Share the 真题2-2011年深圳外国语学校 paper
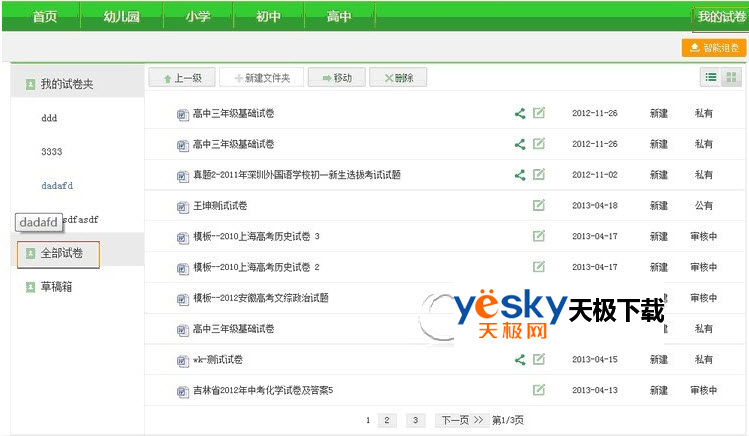This screenshot has height=436, width=749. point(520,175)
